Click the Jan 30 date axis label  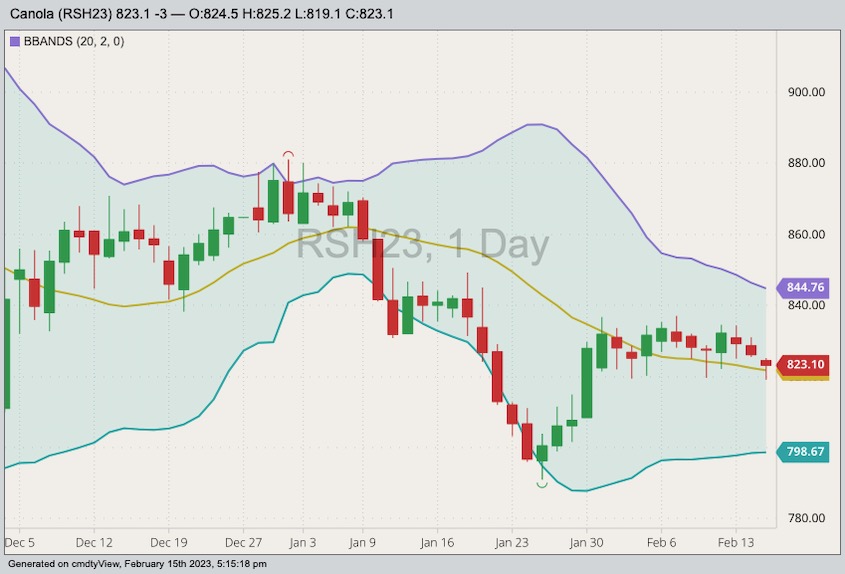pyautogui.click(x=586, y=542)
